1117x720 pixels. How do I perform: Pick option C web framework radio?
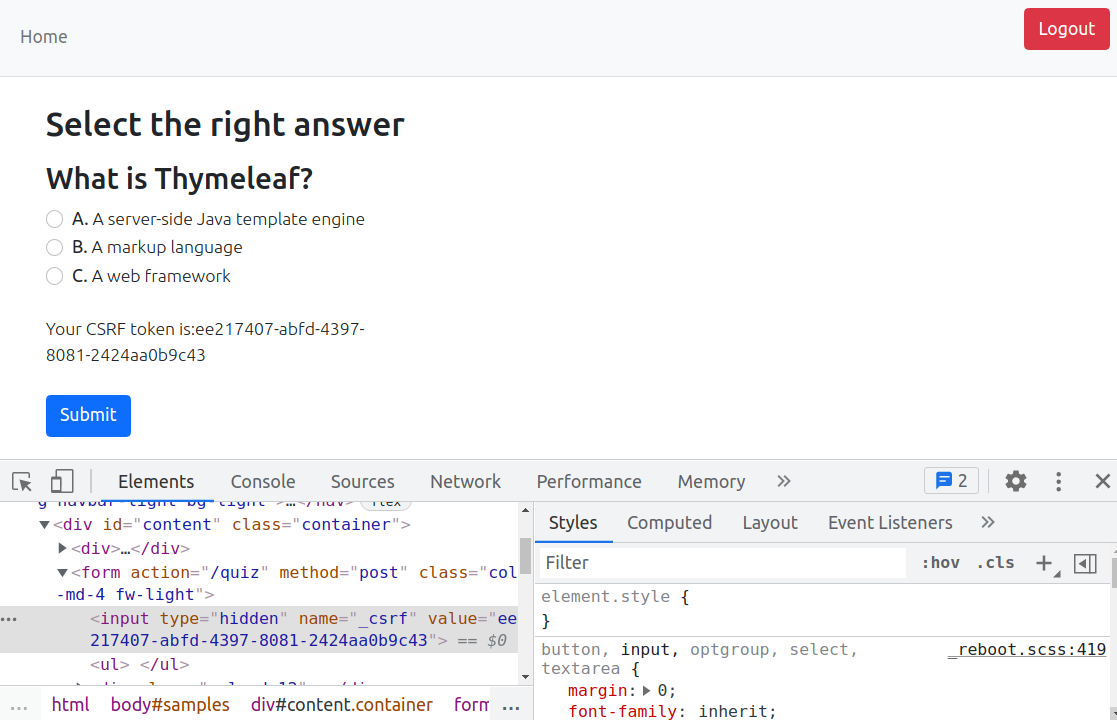tap(55, 276)
